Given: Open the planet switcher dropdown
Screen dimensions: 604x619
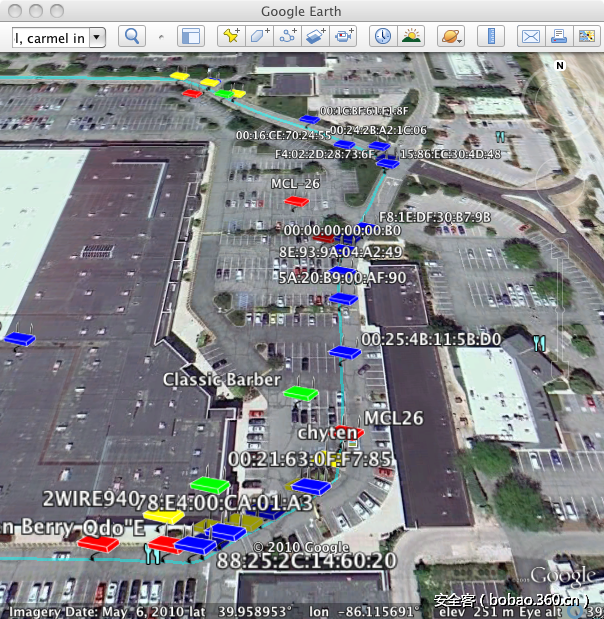Looking at the screenshot, I should click(451, 37).
